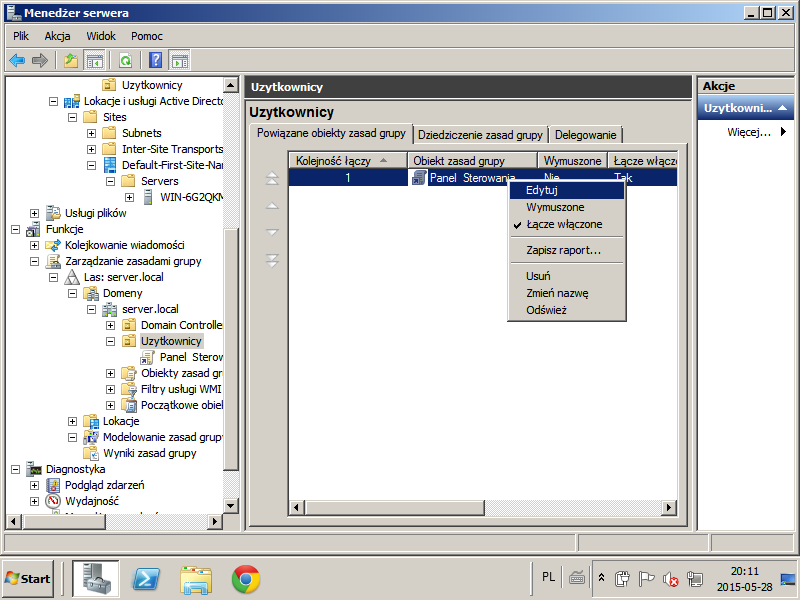
Task: Open the Akcja menu
Action: [57, 36]
